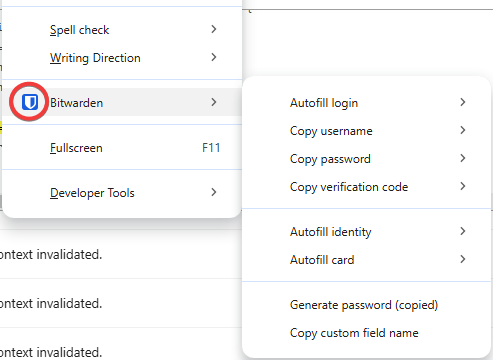This screenshot has height=360, width=493.
Task: Expand chevron next to Writing Direction
Action: (x=214, y=57)
